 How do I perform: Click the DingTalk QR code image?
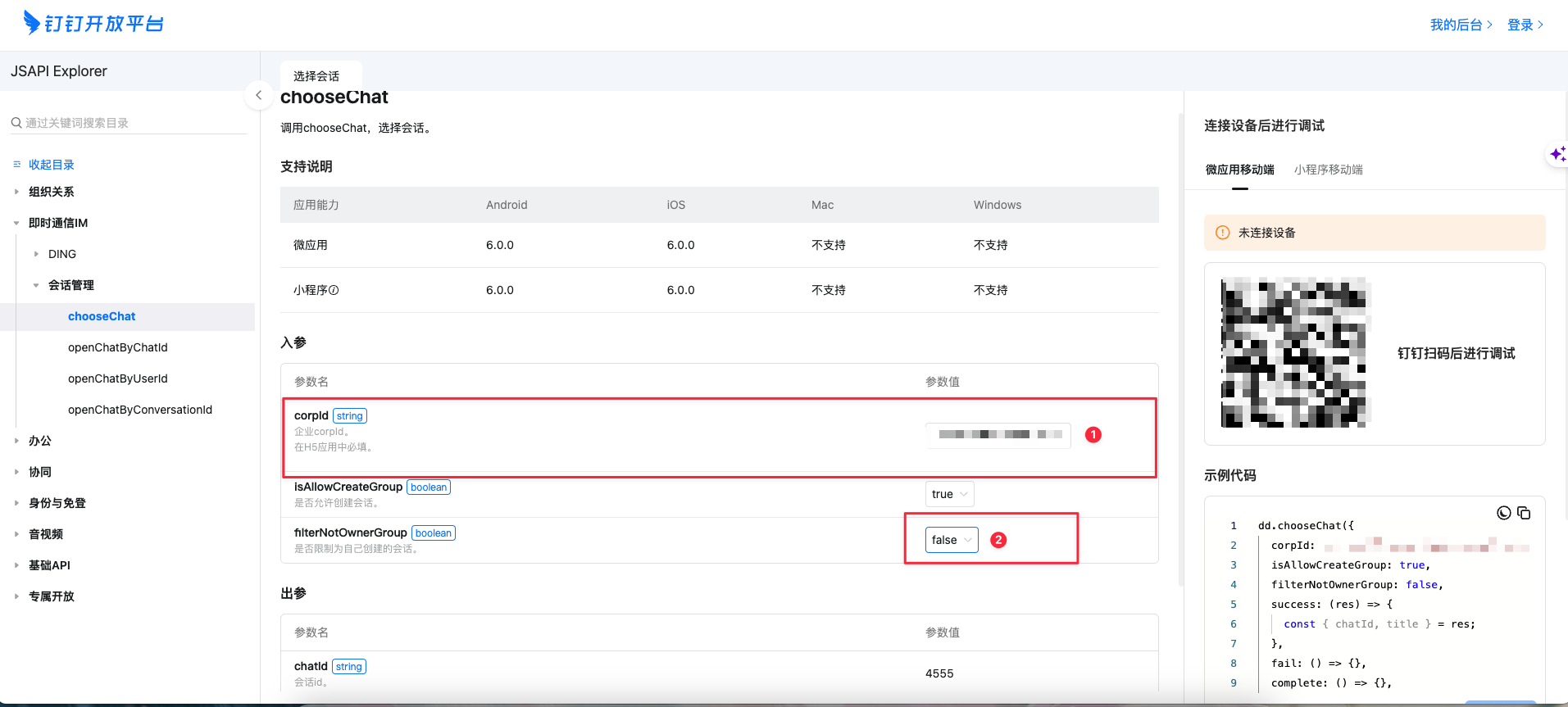click(x=1296, y=352)
